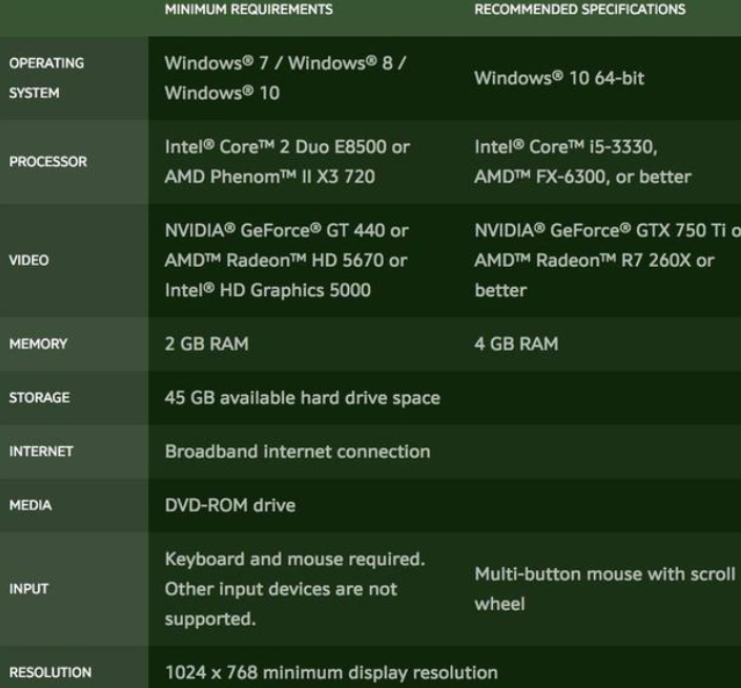Select the Storage row label

39,398
